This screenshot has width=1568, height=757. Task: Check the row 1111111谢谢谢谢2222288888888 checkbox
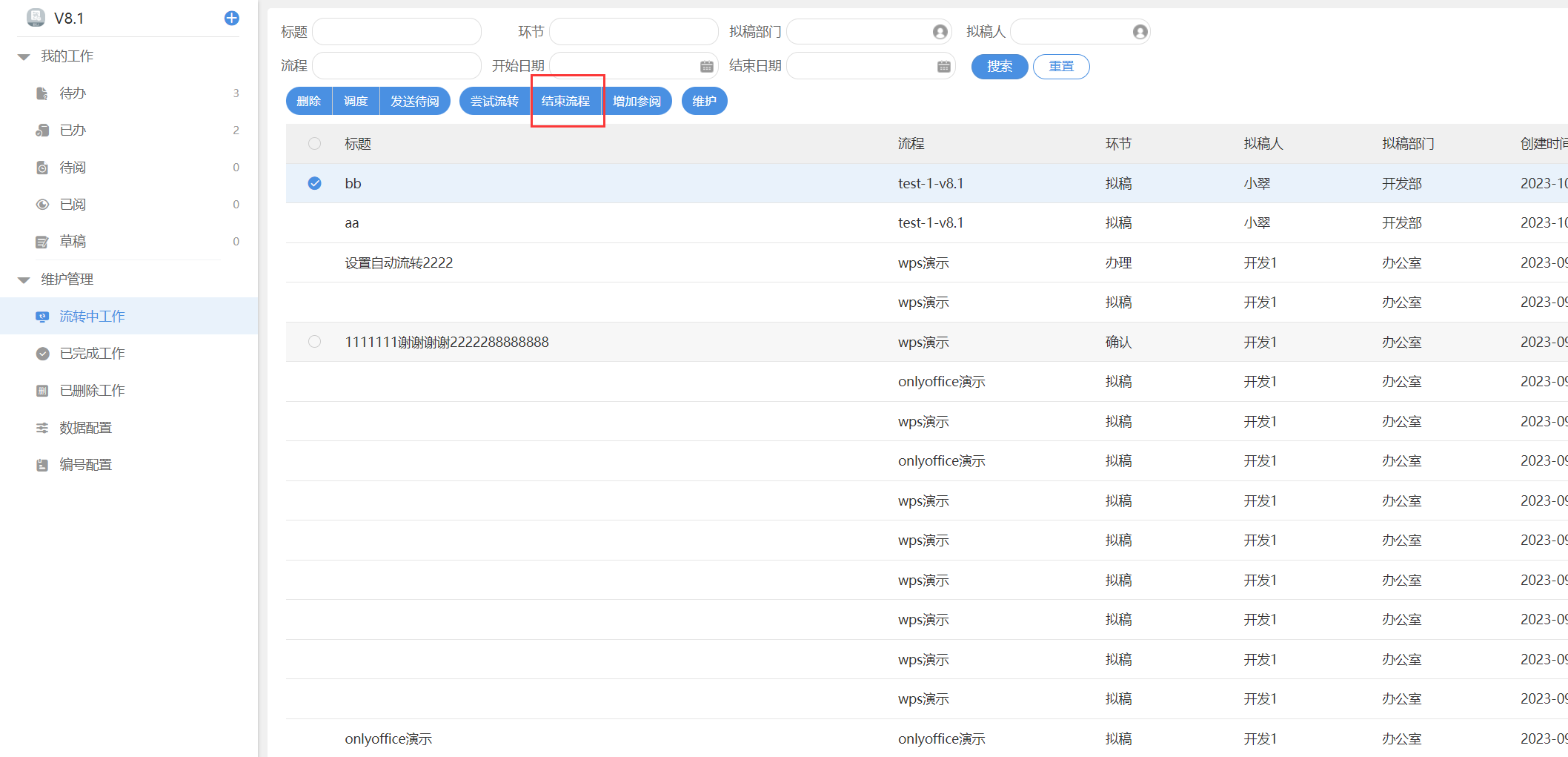click(x=315, y=342)
